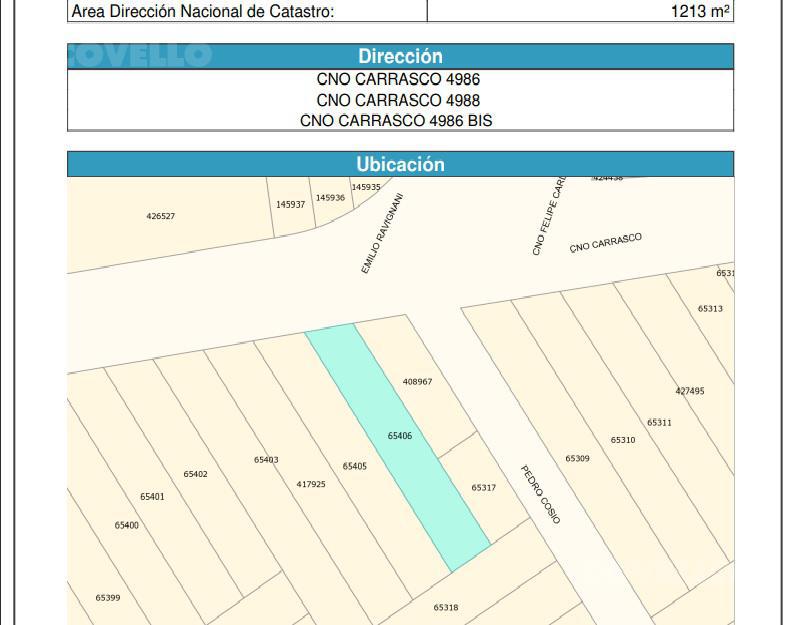Select parcel 427495 on the map
793x625 pixels.
point(690,391)
